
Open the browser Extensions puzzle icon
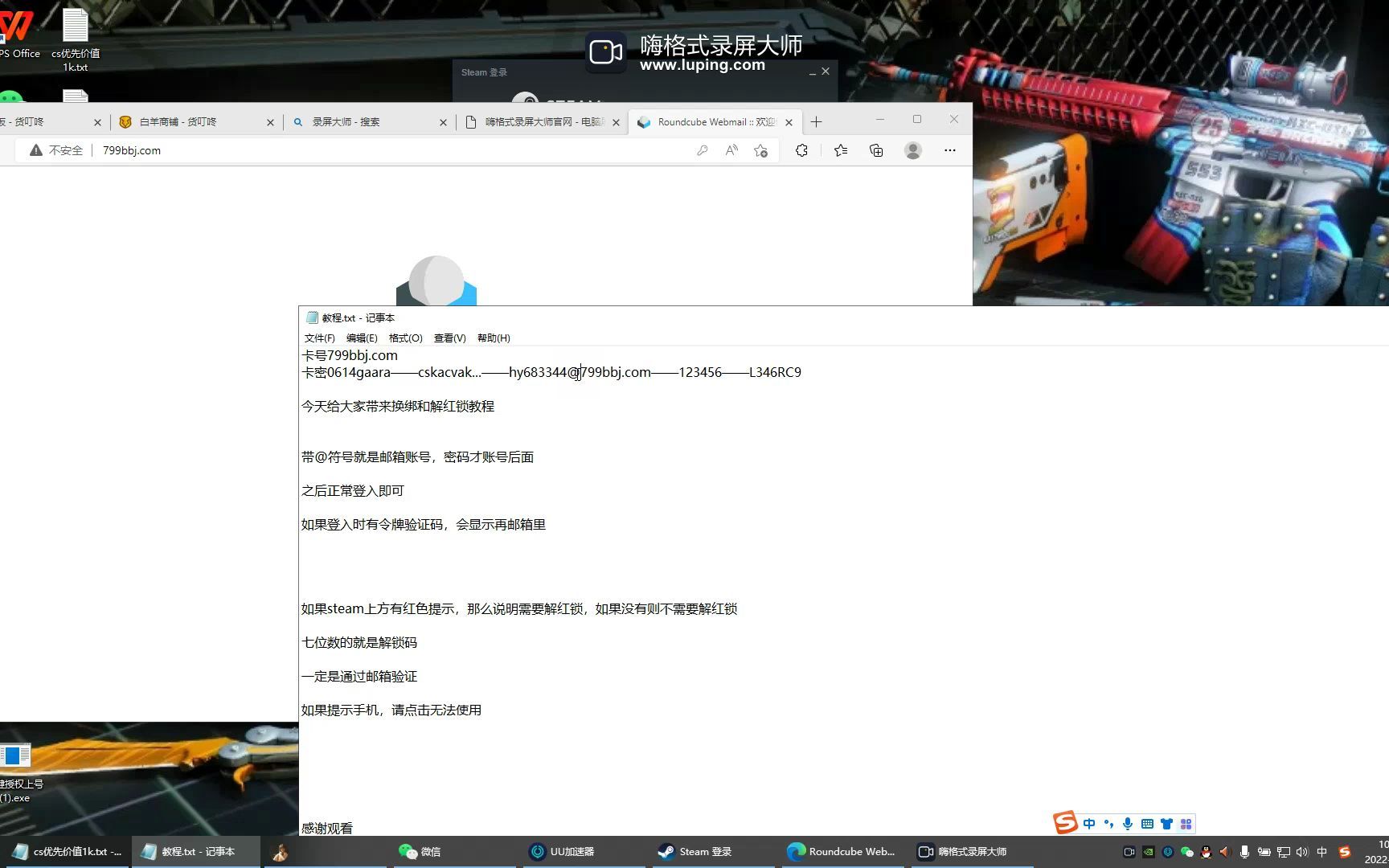(801, 150)
